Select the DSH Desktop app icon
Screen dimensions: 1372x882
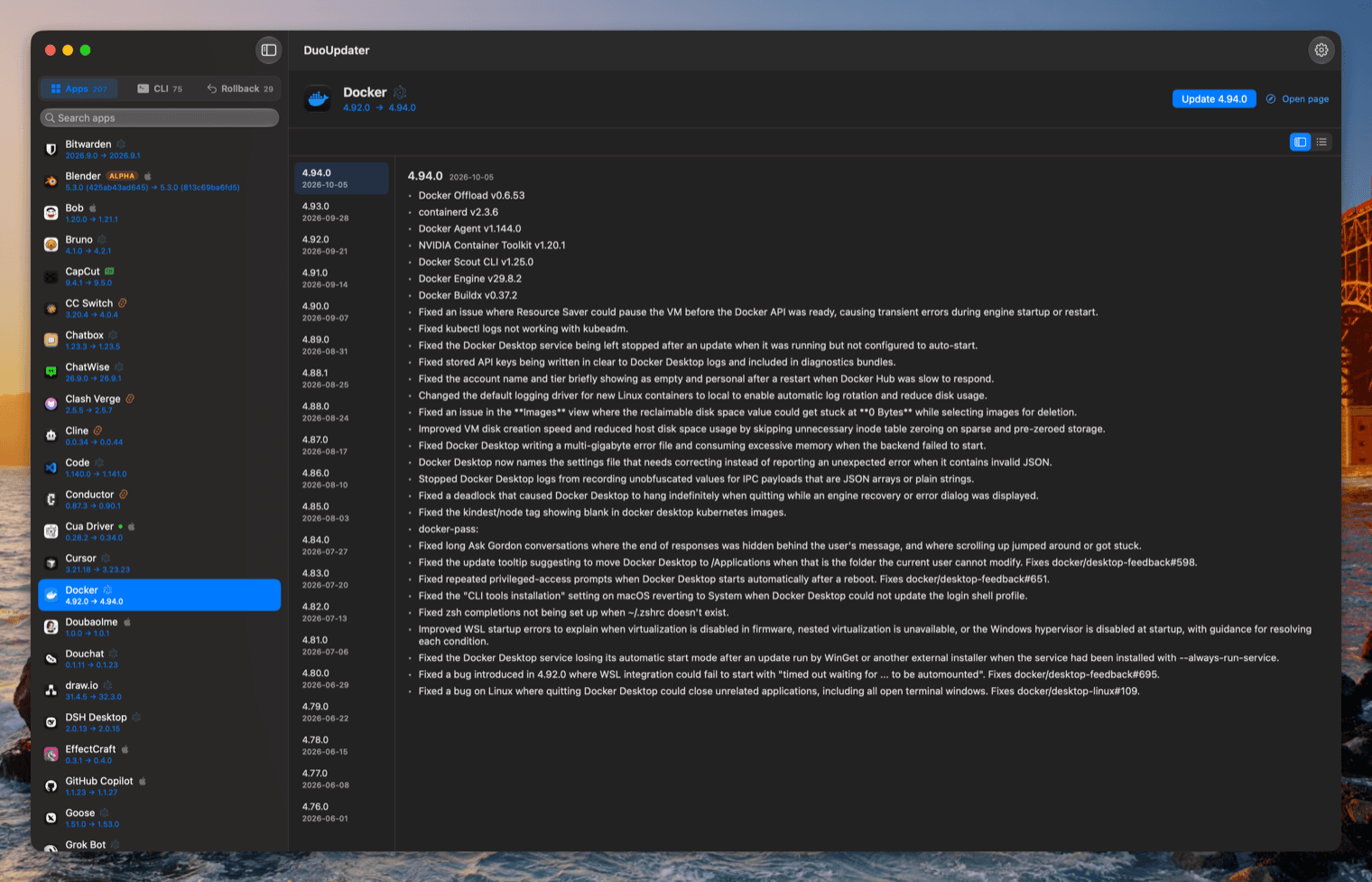(51, 722)
